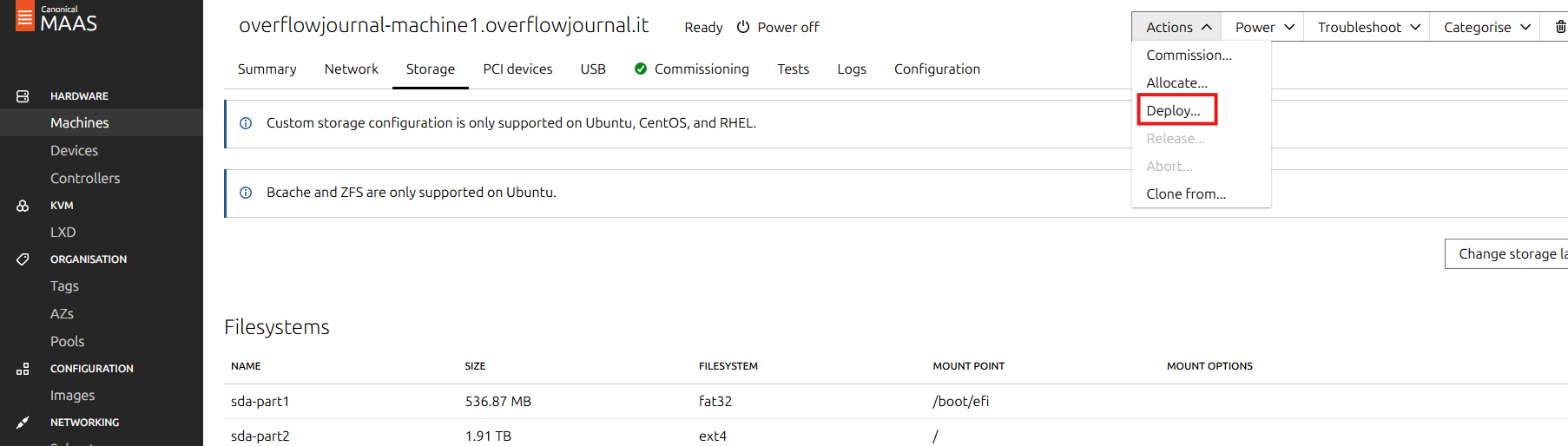Expand the Troubleshoot dropdown
The image size is (1568, 446).
[x=1367, y=27]
